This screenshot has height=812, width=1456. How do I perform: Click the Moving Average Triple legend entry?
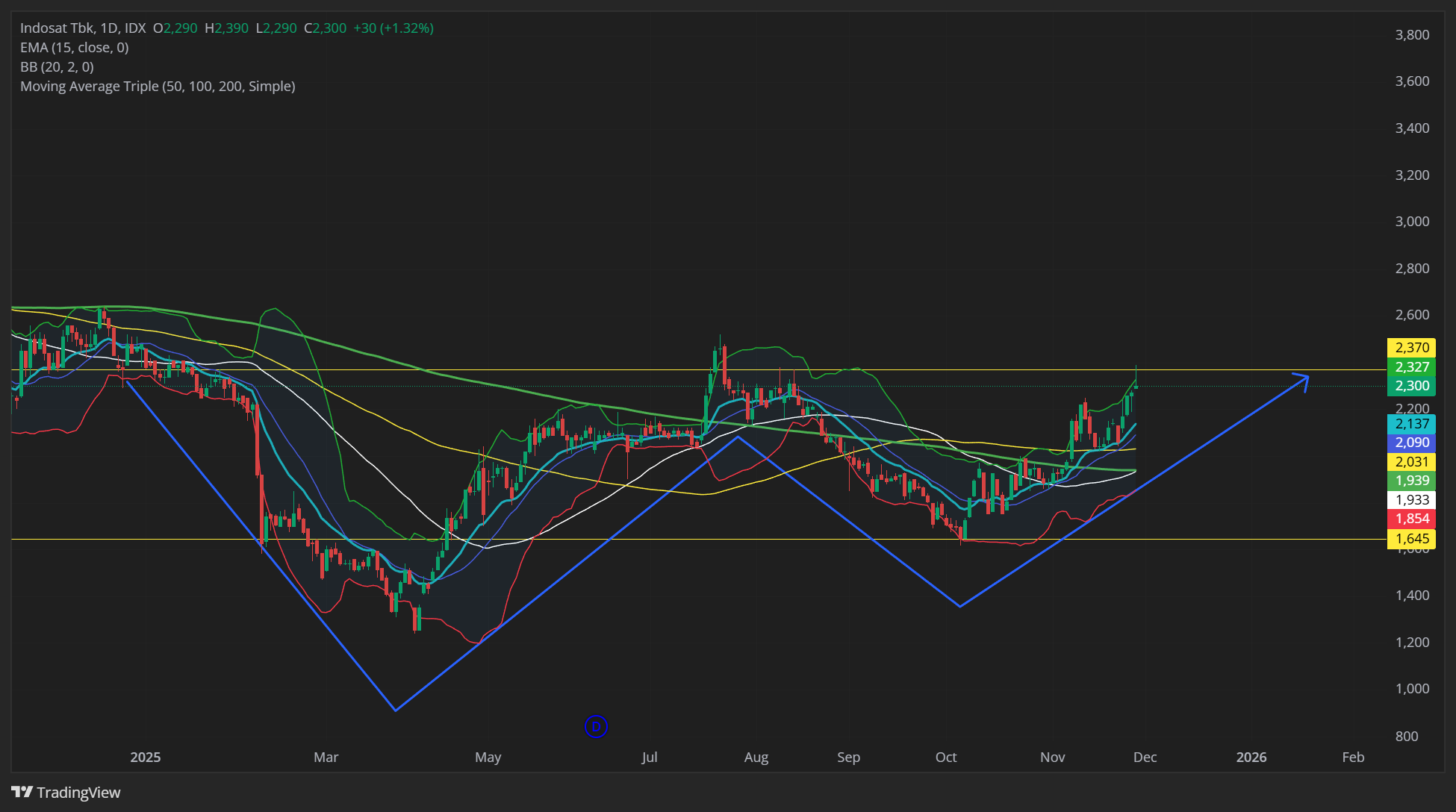point(158,87)
